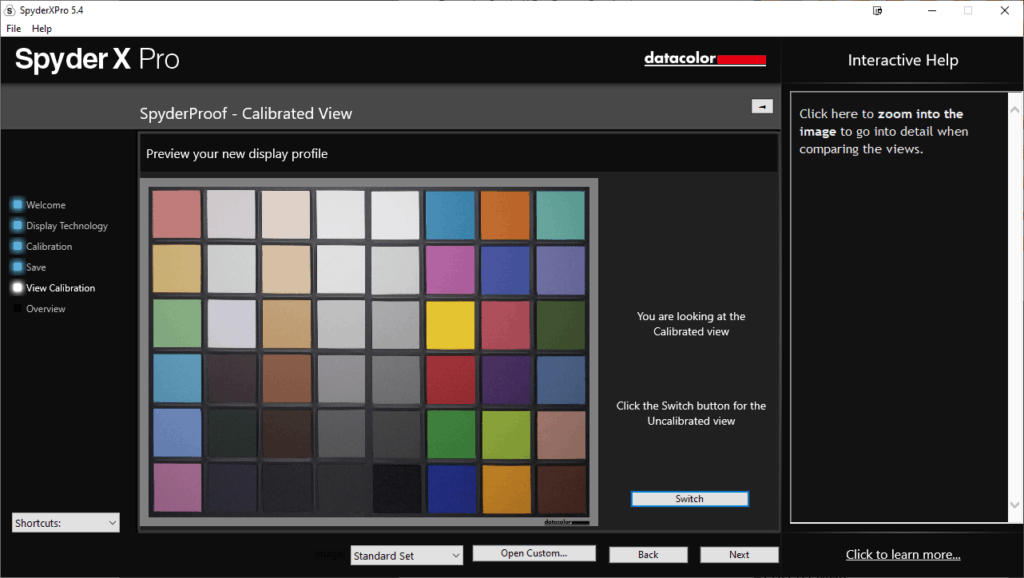Go back with the Back button

648,554
